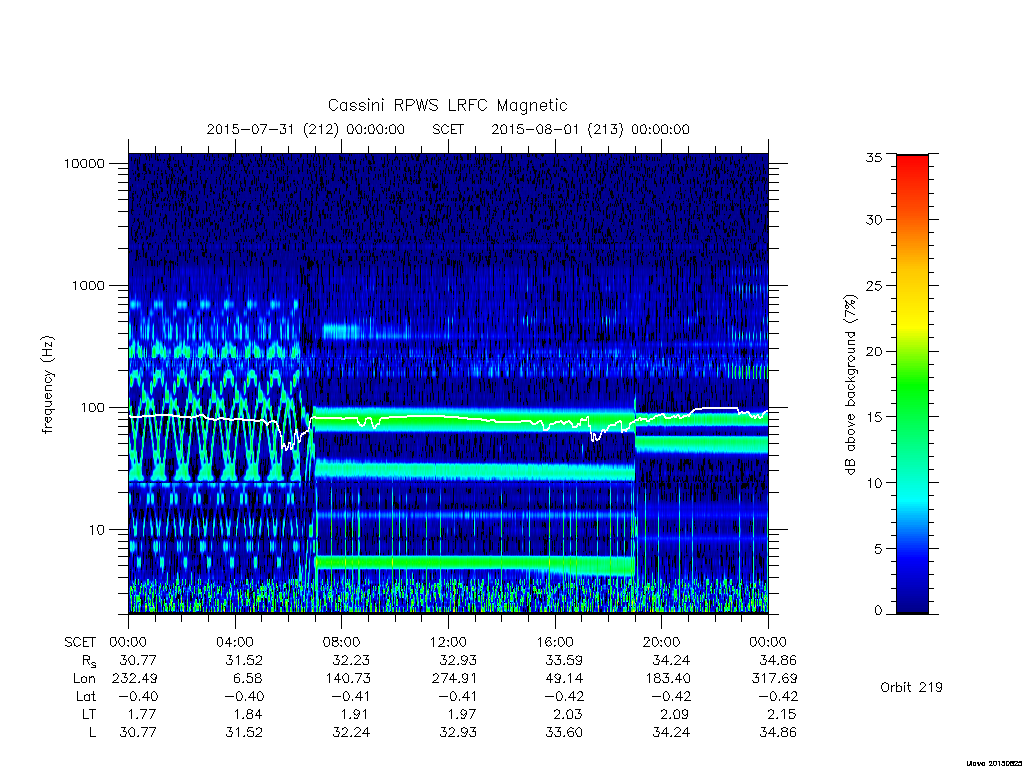
Task: Click the Lon value '317.69'
Action: [x=774, y=679]
